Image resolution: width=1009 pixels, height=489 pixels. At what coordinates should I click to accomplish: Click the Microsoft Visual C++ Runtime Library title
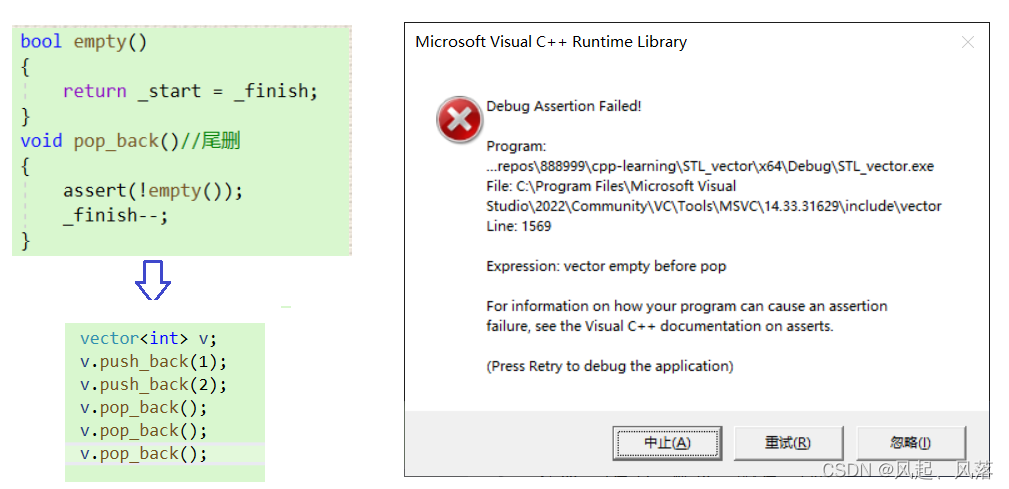pos(551,42)
